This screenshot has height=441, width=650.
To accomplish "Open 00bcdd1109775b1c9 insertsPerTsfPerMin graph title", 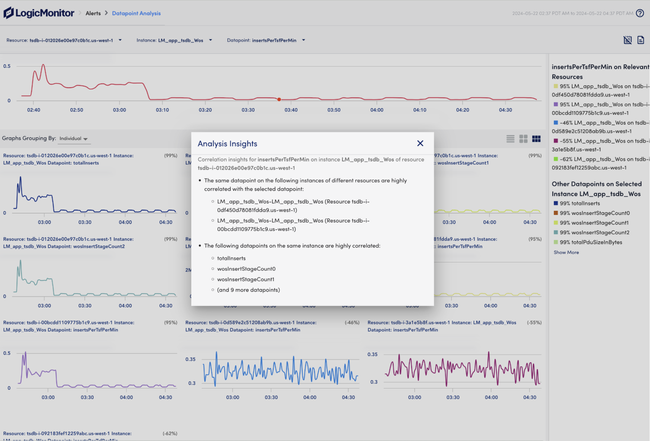I will click(68, 326).
